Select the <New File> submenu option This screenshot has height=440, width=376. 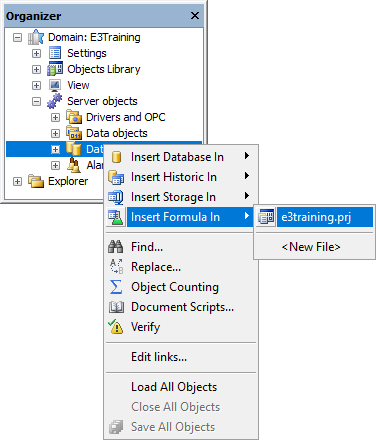(311, 247)
